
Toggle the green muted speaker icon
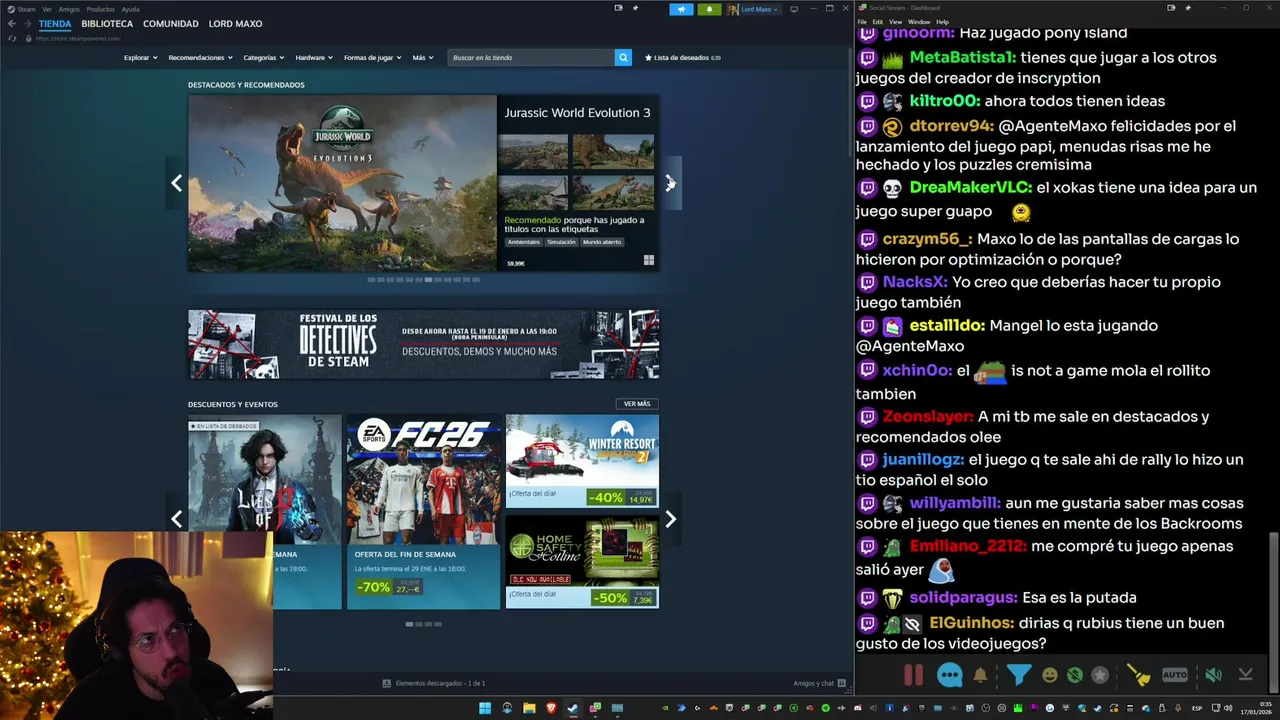coord(1213,675)
